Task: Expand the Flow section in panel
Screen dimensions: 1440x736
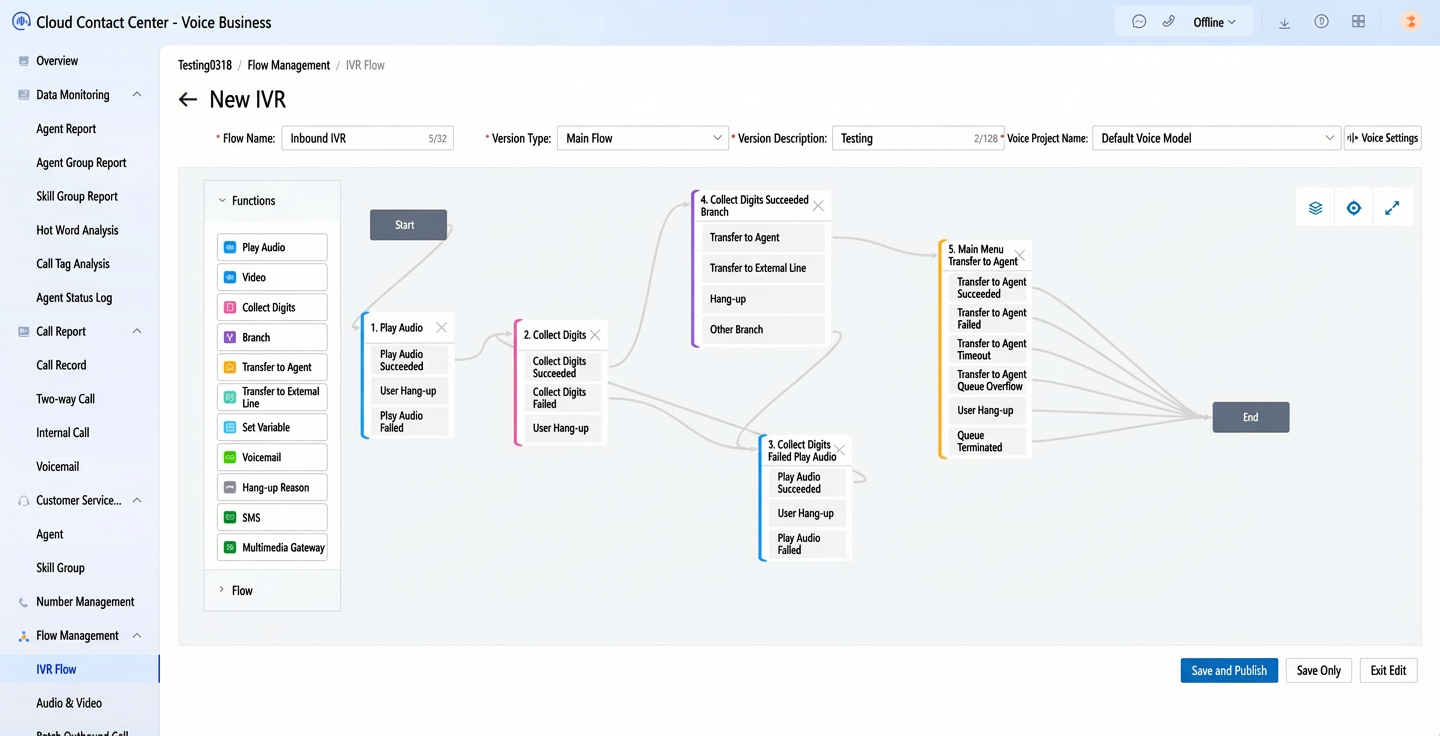Action: (x=222, y=590)
